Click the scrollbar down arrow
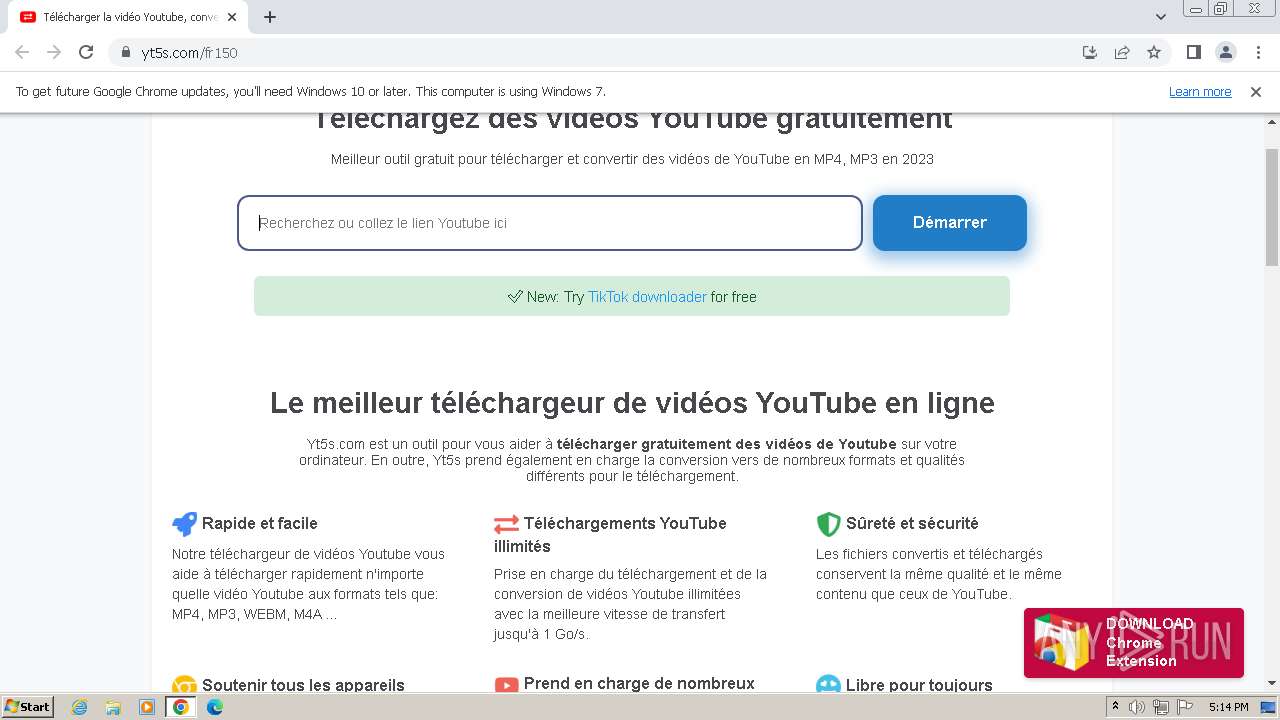Viewport: 1280px width, 720px height. [1272, 683]
